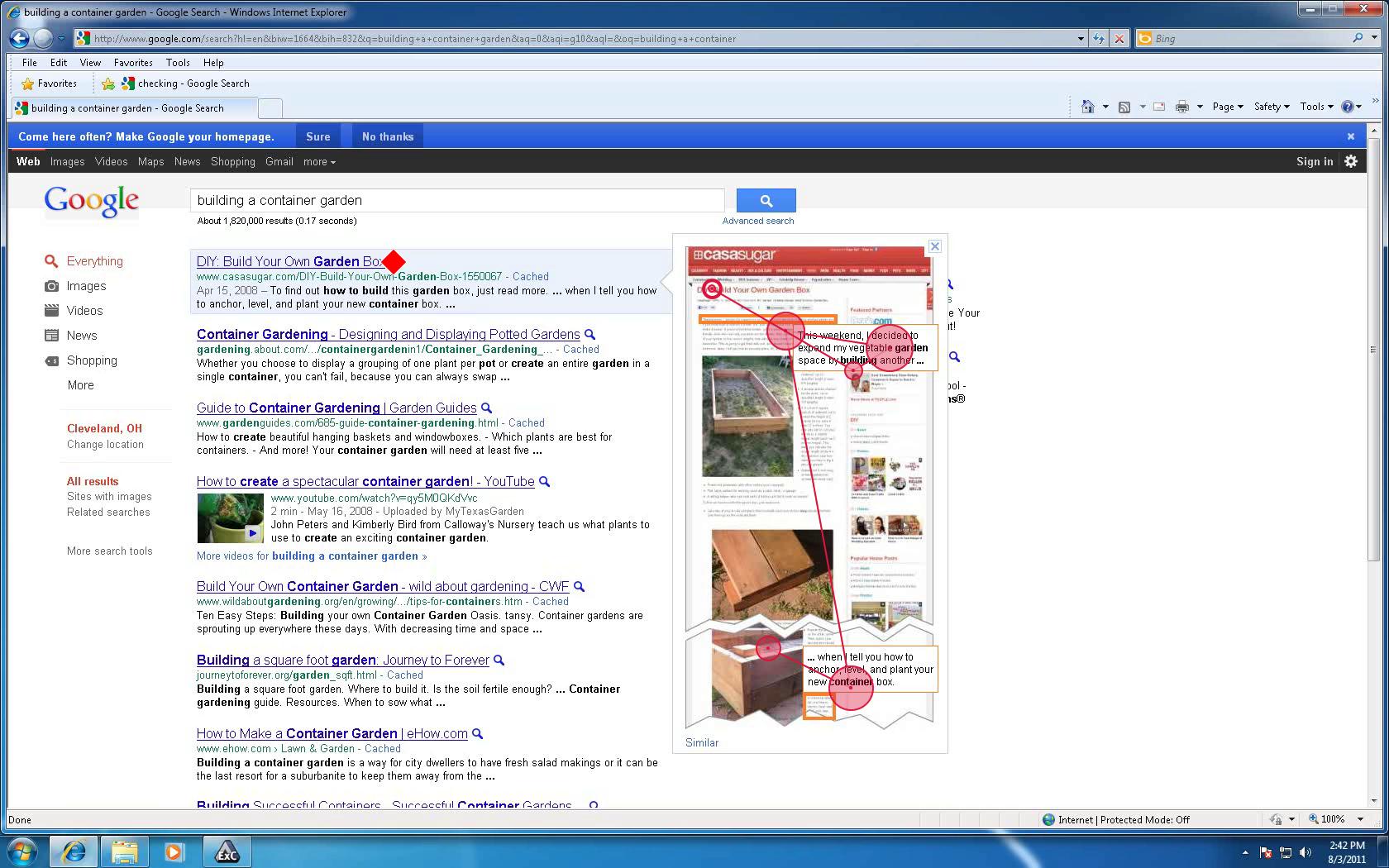The width and height of the screenshot is (1389, 868).
Task: Click the casasugar page preview thumbnail
Action: (x=809, y=487)
